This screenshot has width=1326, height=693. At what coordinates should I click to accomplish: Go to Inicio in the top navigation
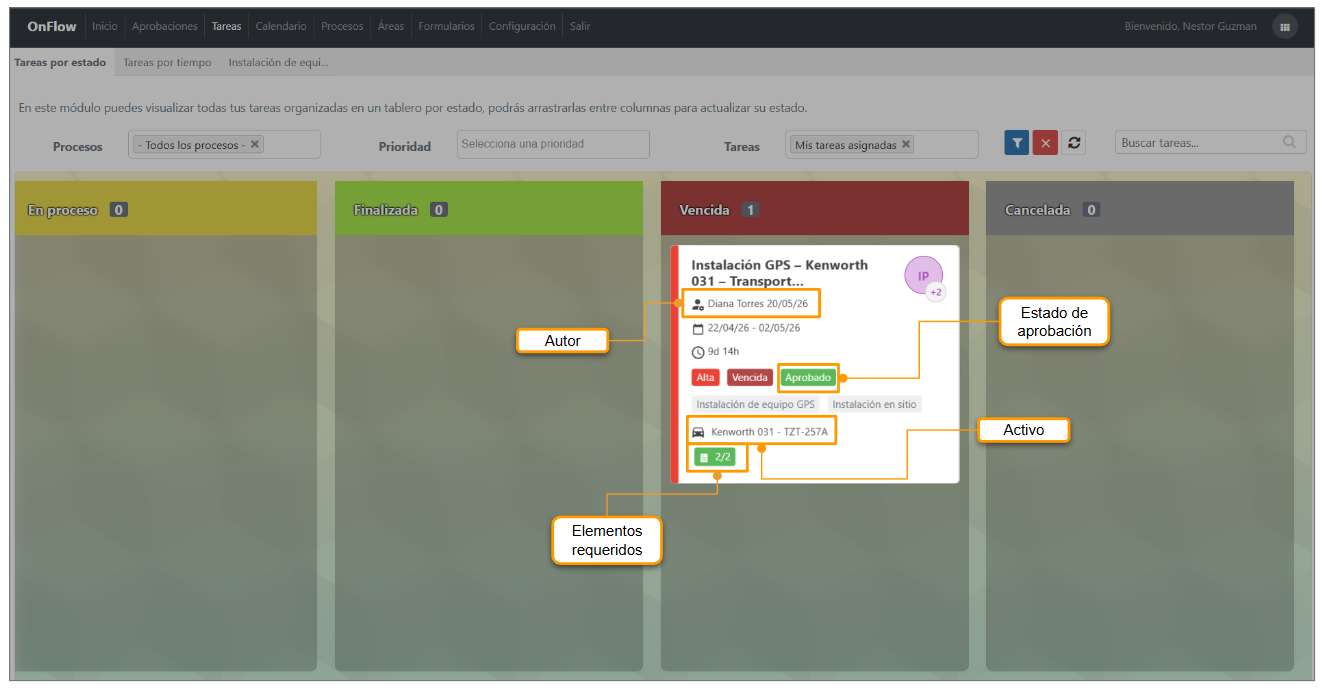105,27
